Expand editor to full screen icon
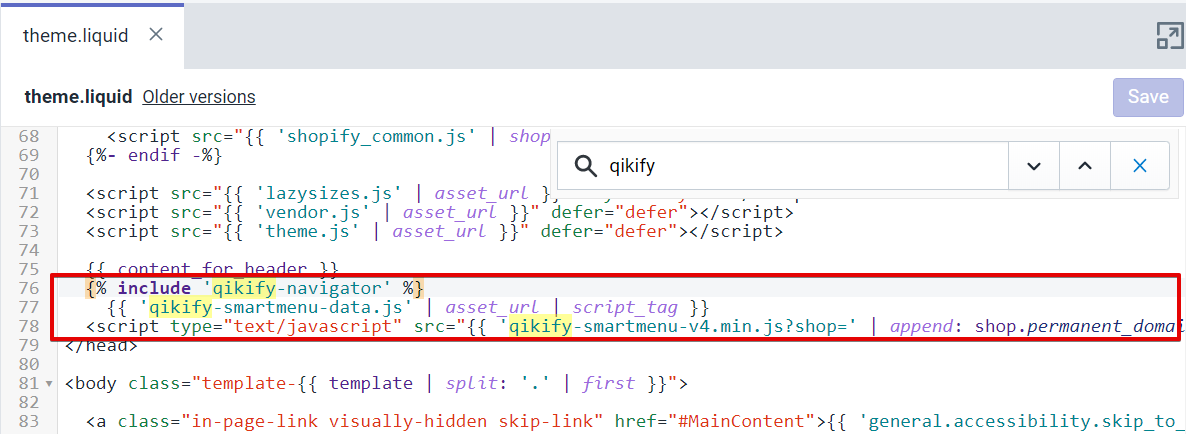 1169,36
